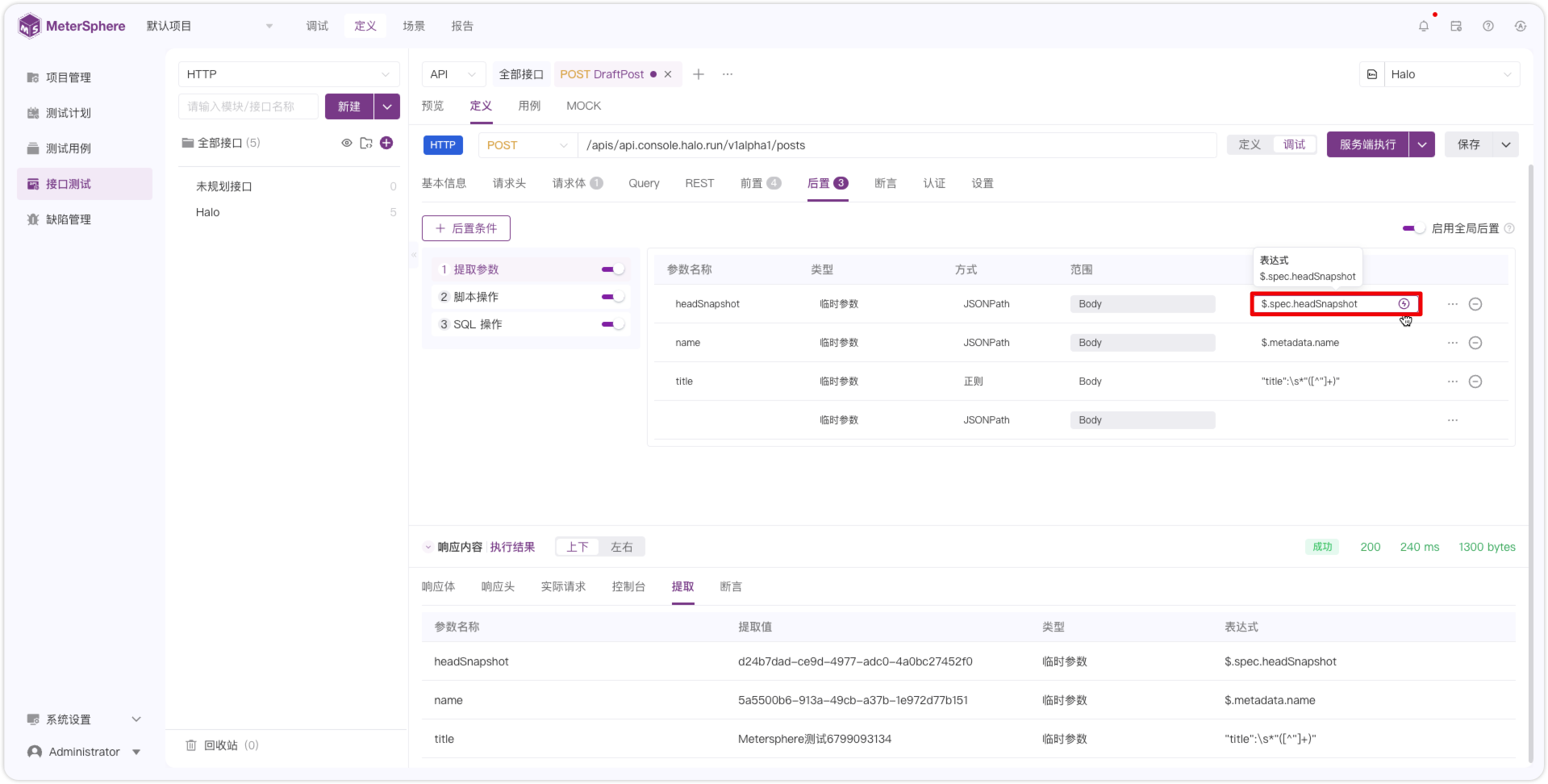Click the request URL path field

pos(897,145)
